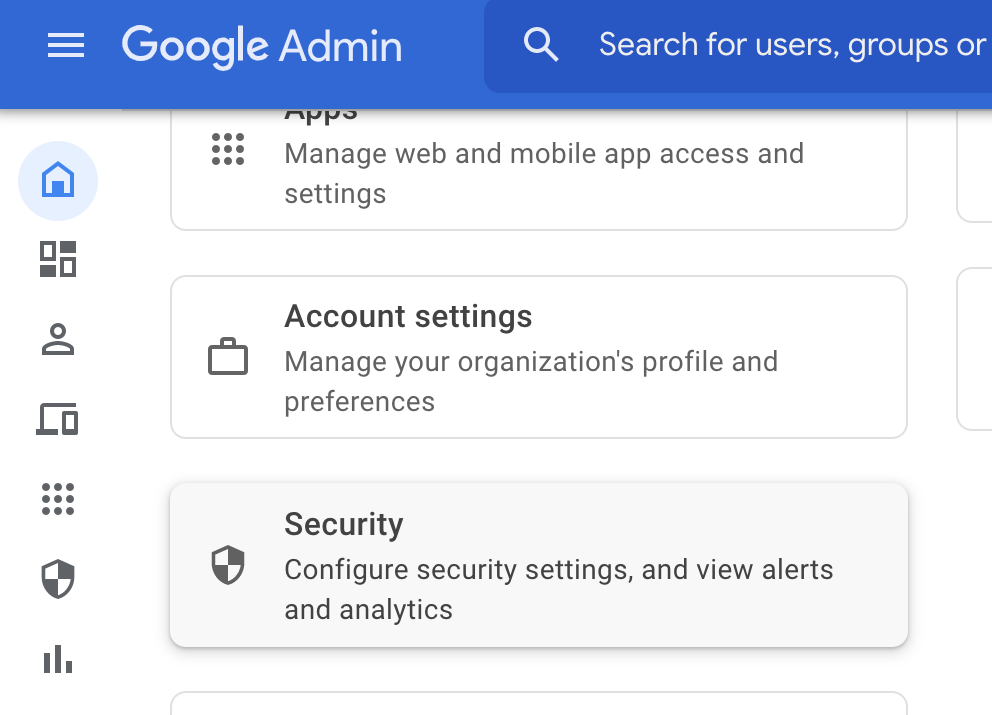Click the Home icon in sidebar

[x=58, y=181]
